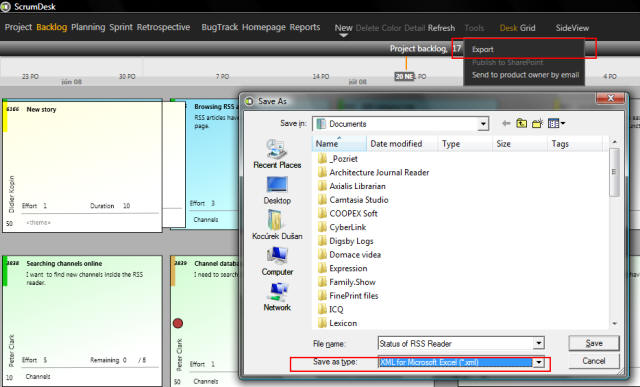640x387 pixels.
Task: Select the ICQ folder
Action: click(331, 309)
